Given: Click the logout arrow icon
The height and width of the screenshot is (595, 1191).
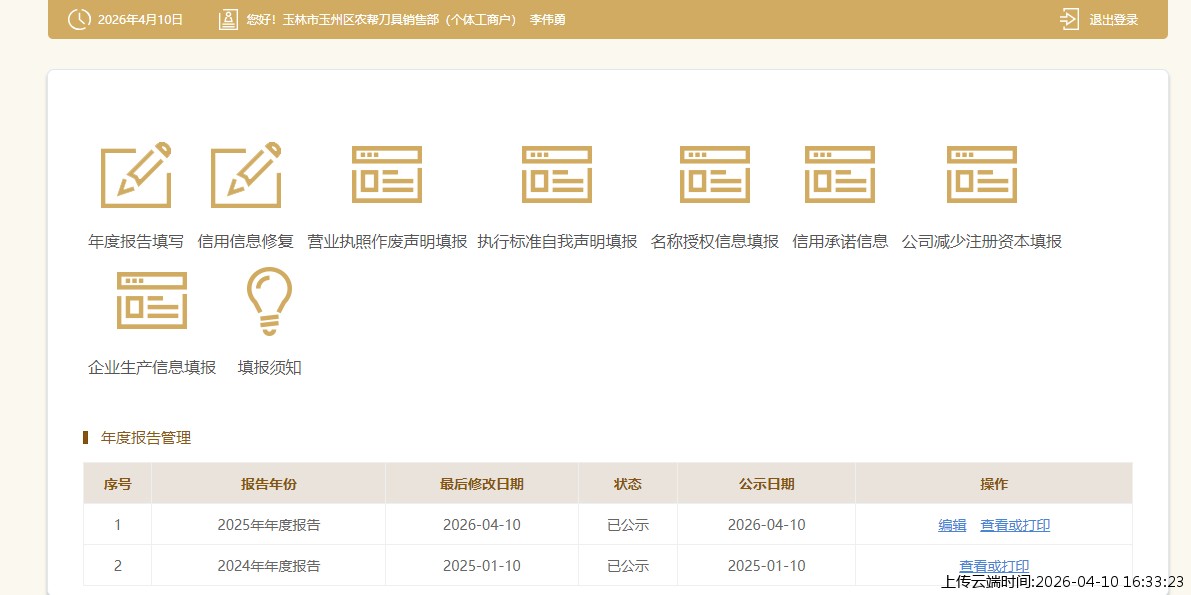Looking at the screenshot, I should (1069, 19).
